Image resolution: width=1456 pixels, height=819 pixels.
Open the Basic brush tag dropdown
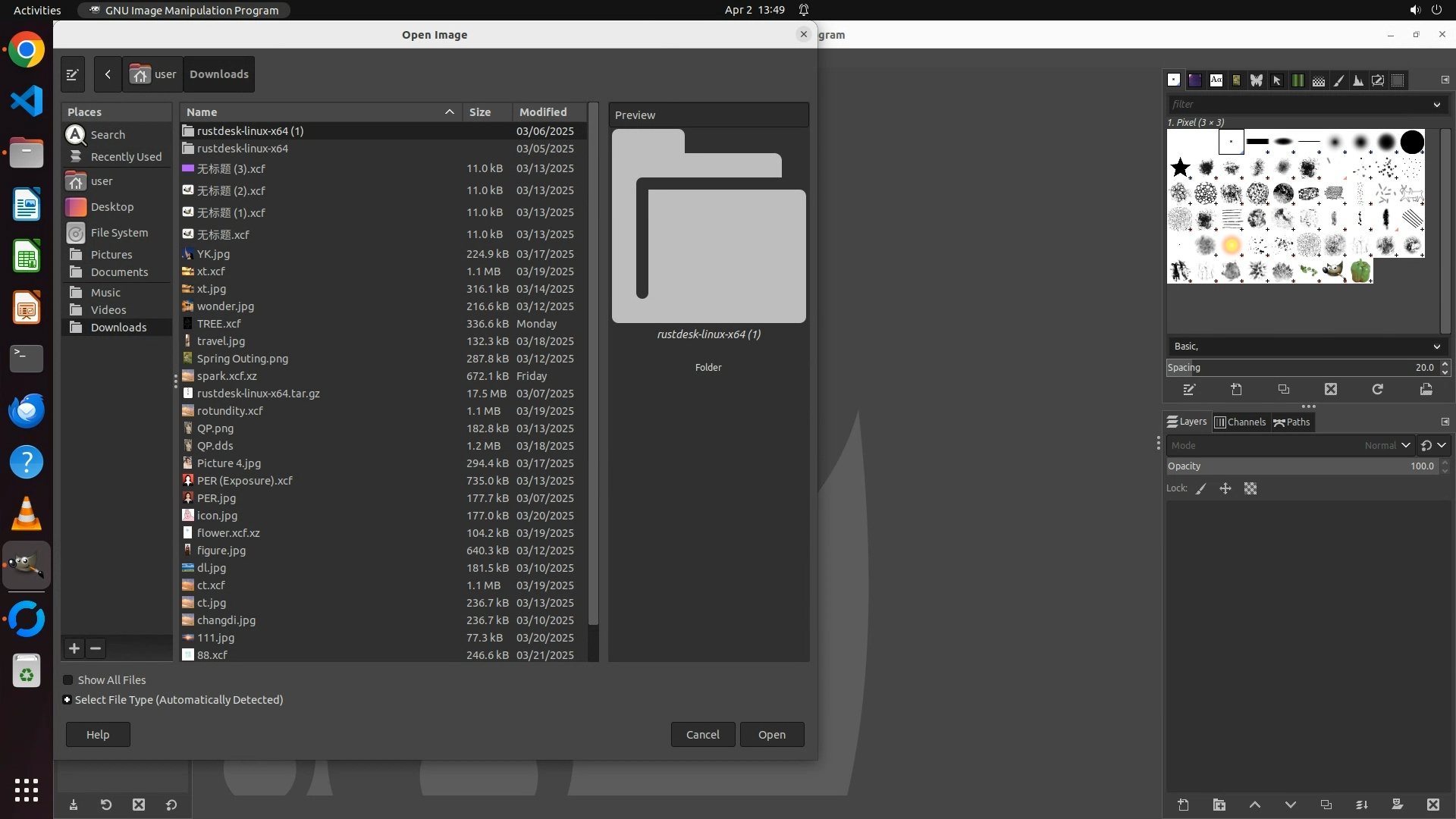1436,347
